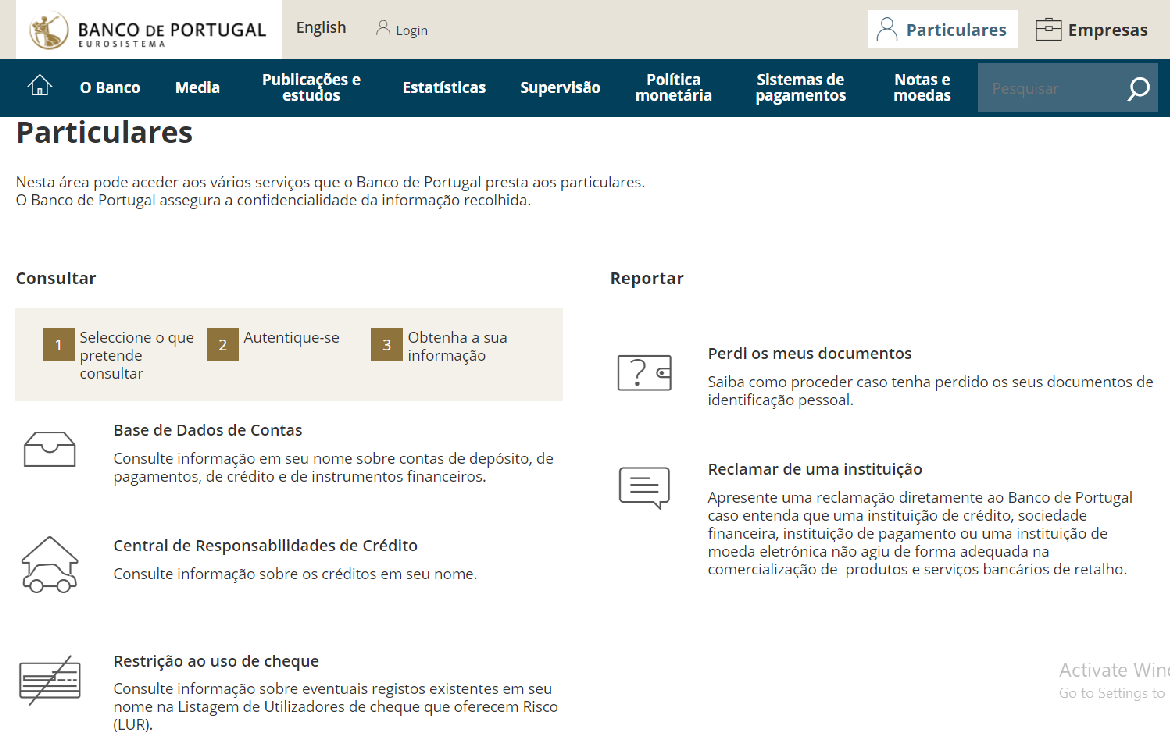Image resolution: width=1170 pixels, height=740 pixels.
Task: Click the Banco de Portugal logo
Action: pos(149,30)
